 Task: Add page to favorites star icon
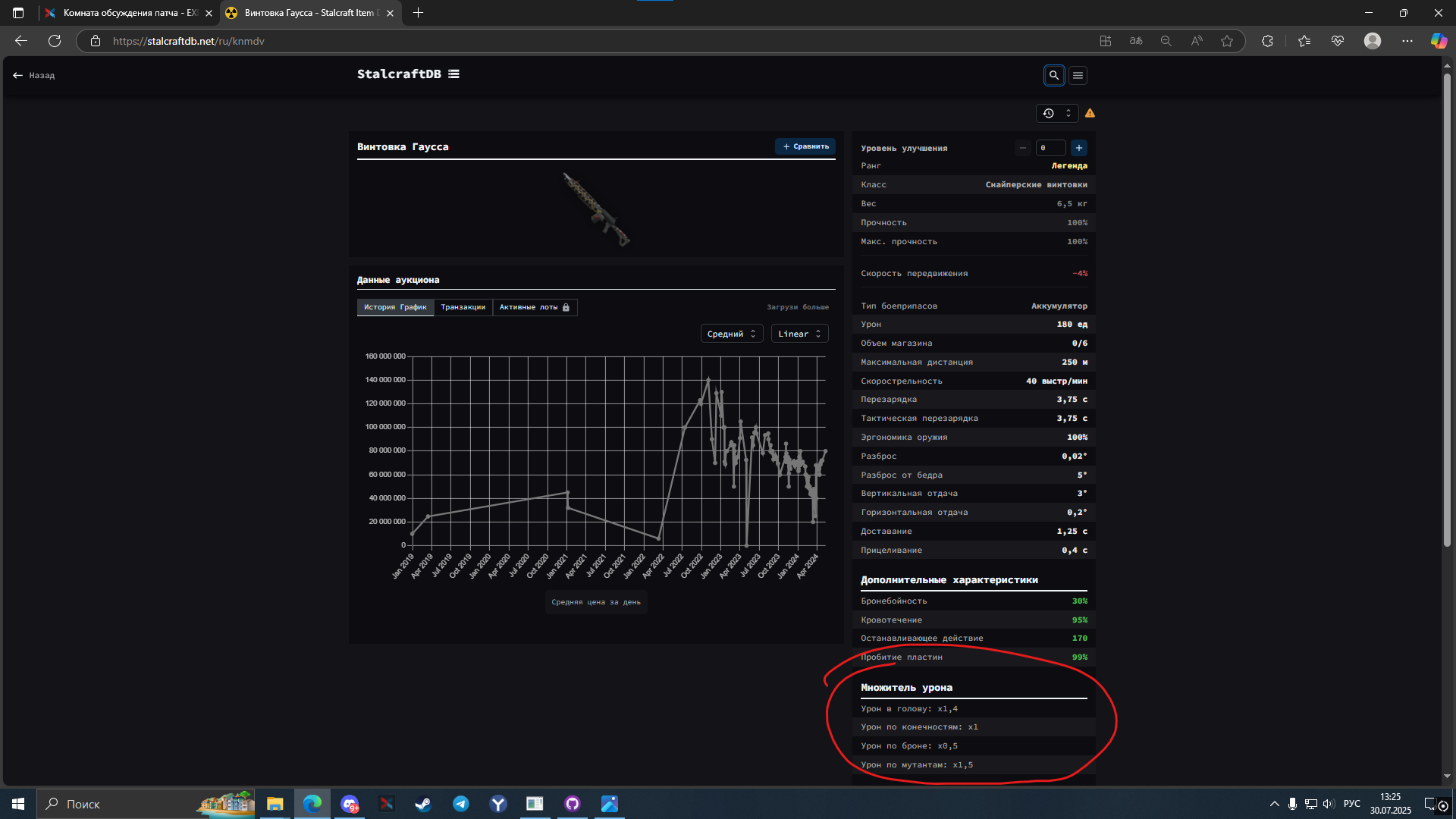1227,41
